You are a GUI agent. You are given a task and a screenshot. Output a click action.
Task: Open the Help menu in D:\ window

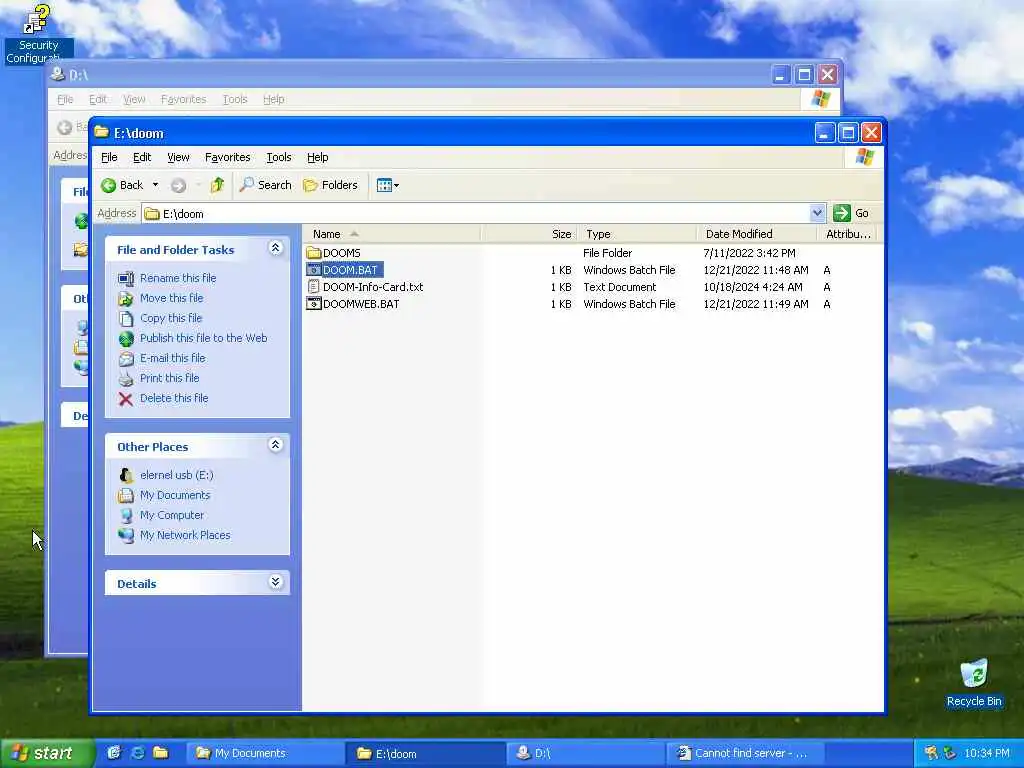tap(274, 99)
